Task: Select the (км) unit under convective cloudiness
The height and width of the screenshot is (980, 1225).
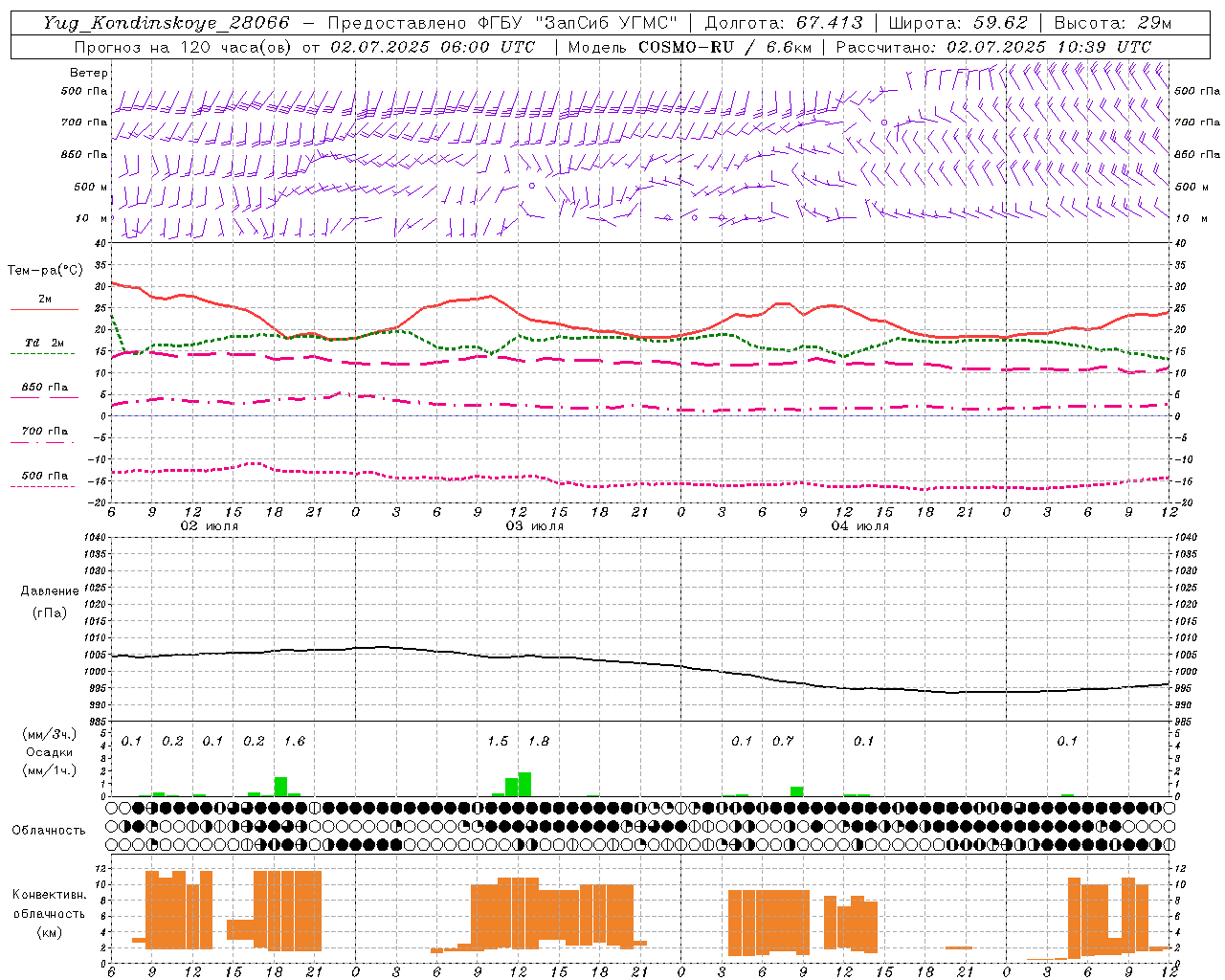Action: [x=49, y=932]
